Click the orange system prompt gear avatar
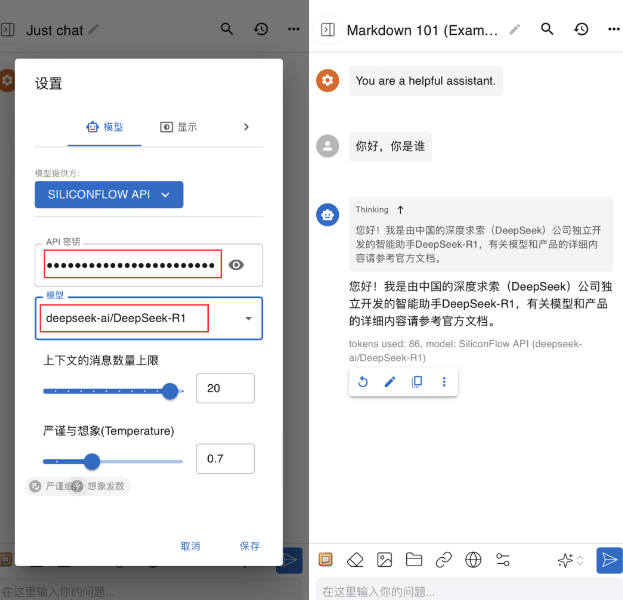This screenshot has height=600, width=623. [327, 81]
